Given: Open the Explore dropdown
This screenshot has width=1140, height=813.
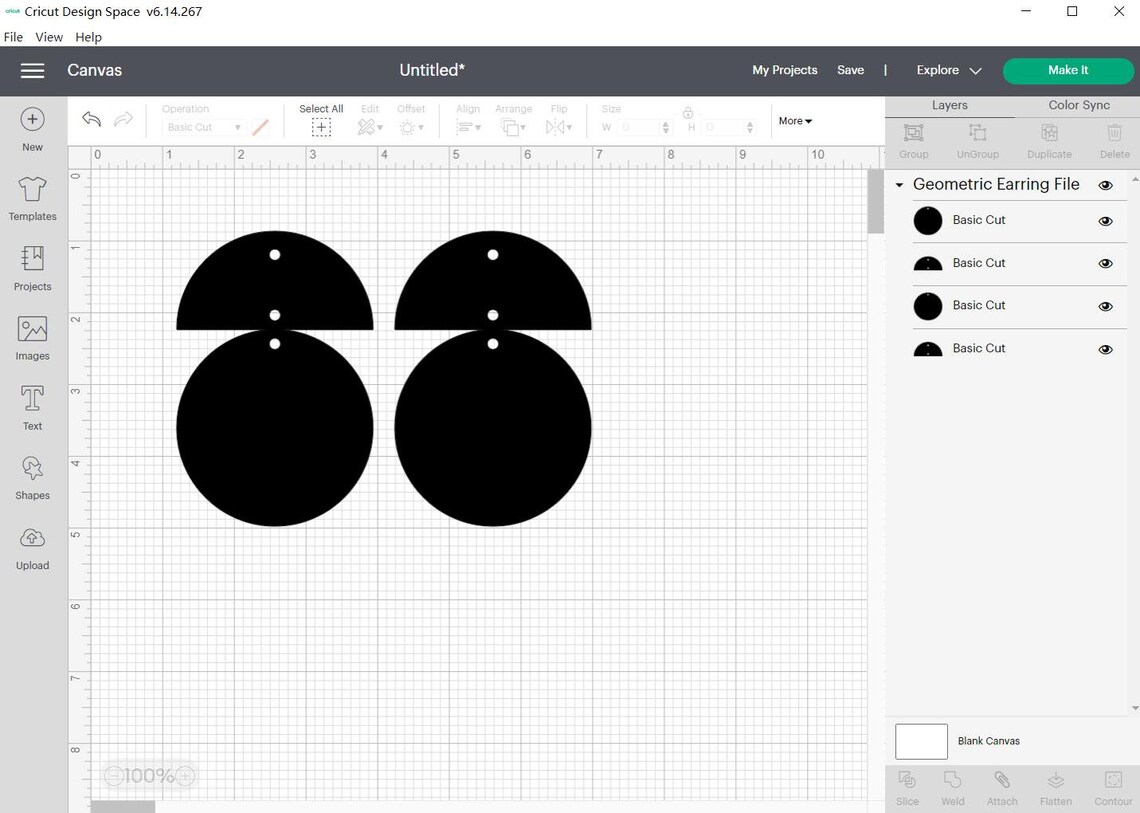Looking at the screenshot, I should 946,70.
